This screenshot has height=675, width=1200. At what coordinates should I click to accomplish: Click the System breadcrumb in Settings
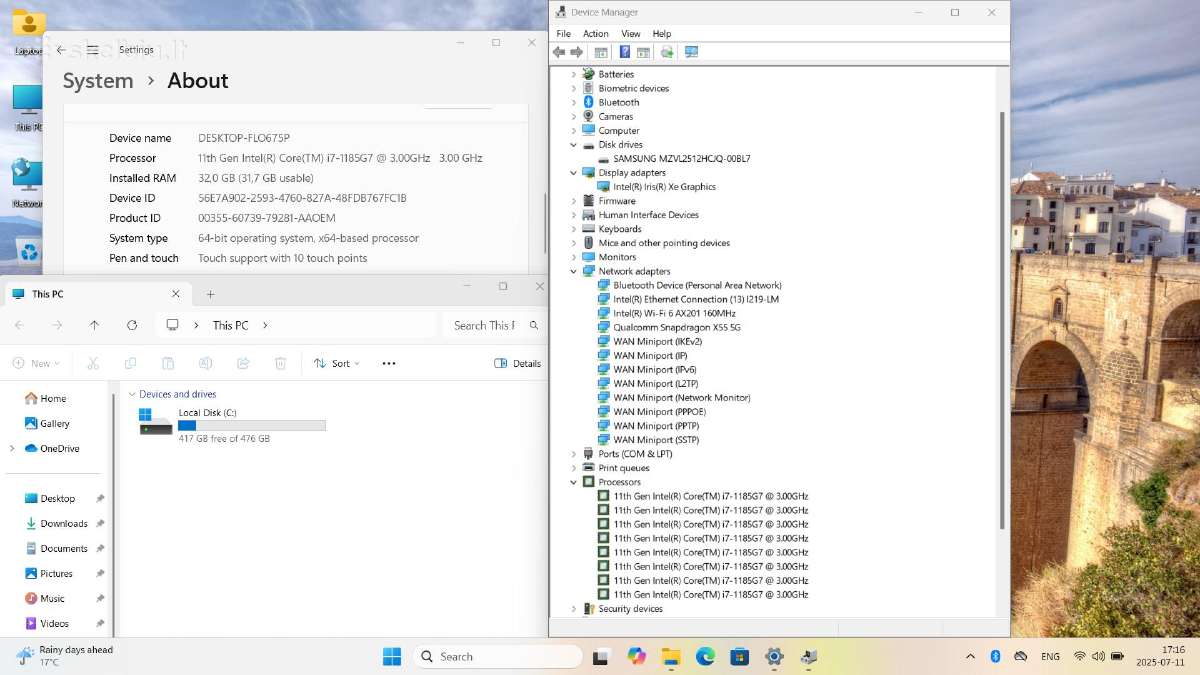pos(98,81)
